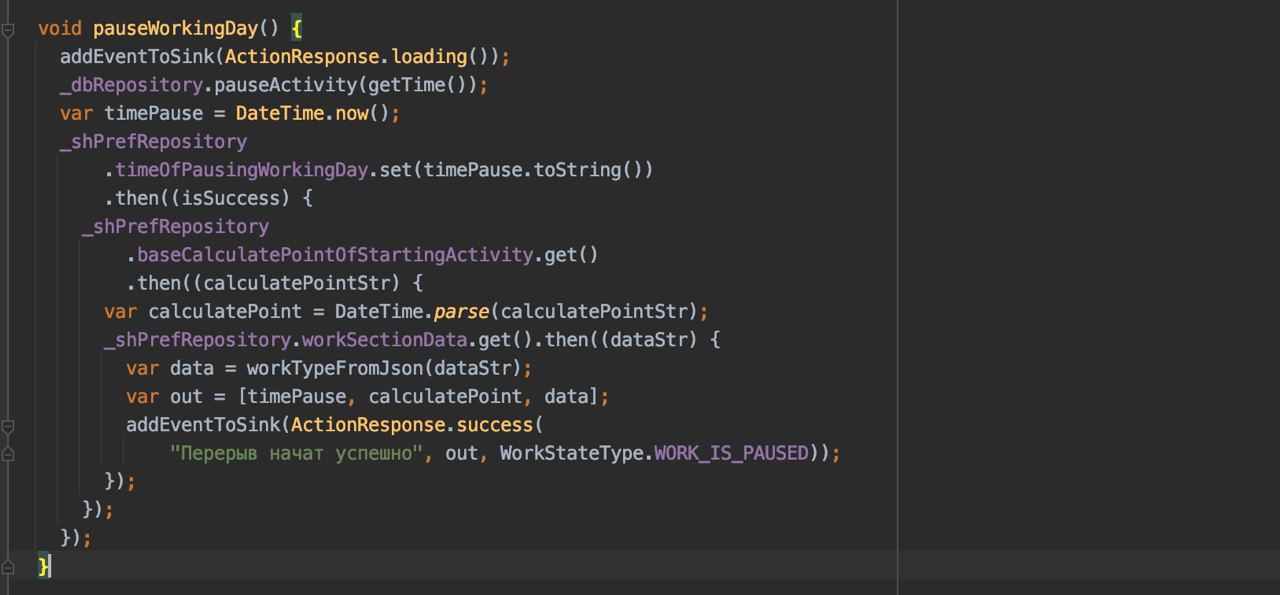This screenshot has width=1280, height=595.
Task: Collapse the pauseWorkingDay method fold marker
Action: 8,29
